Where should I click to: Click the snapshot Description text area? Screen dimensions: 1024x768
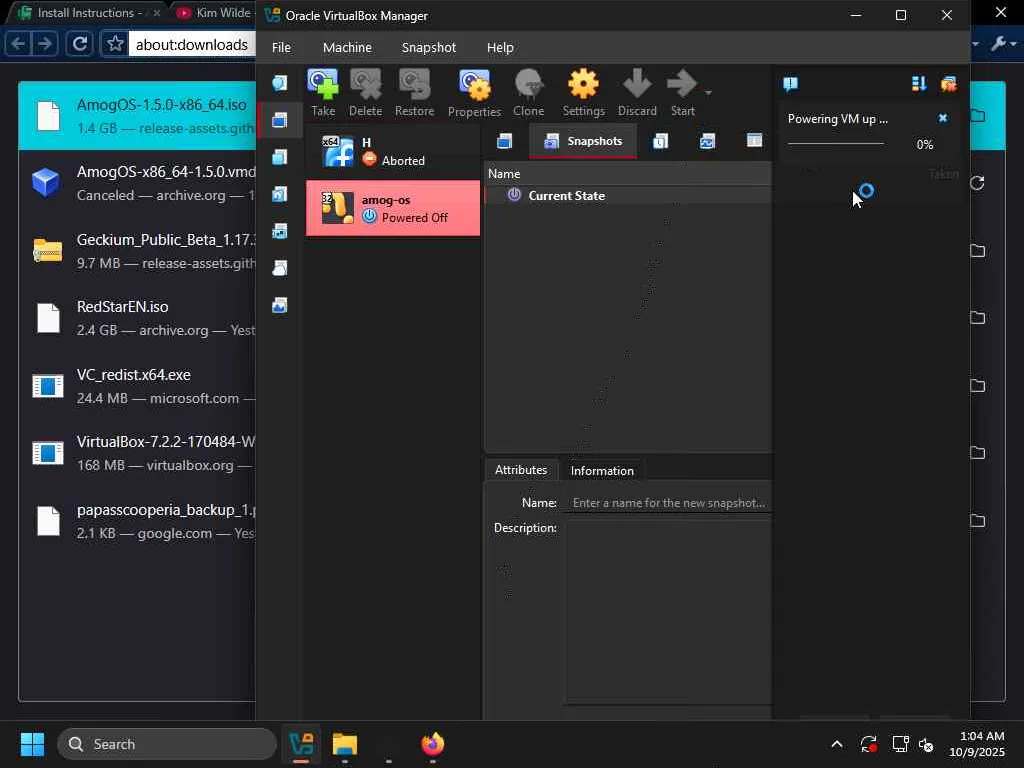tap(668, 611)
